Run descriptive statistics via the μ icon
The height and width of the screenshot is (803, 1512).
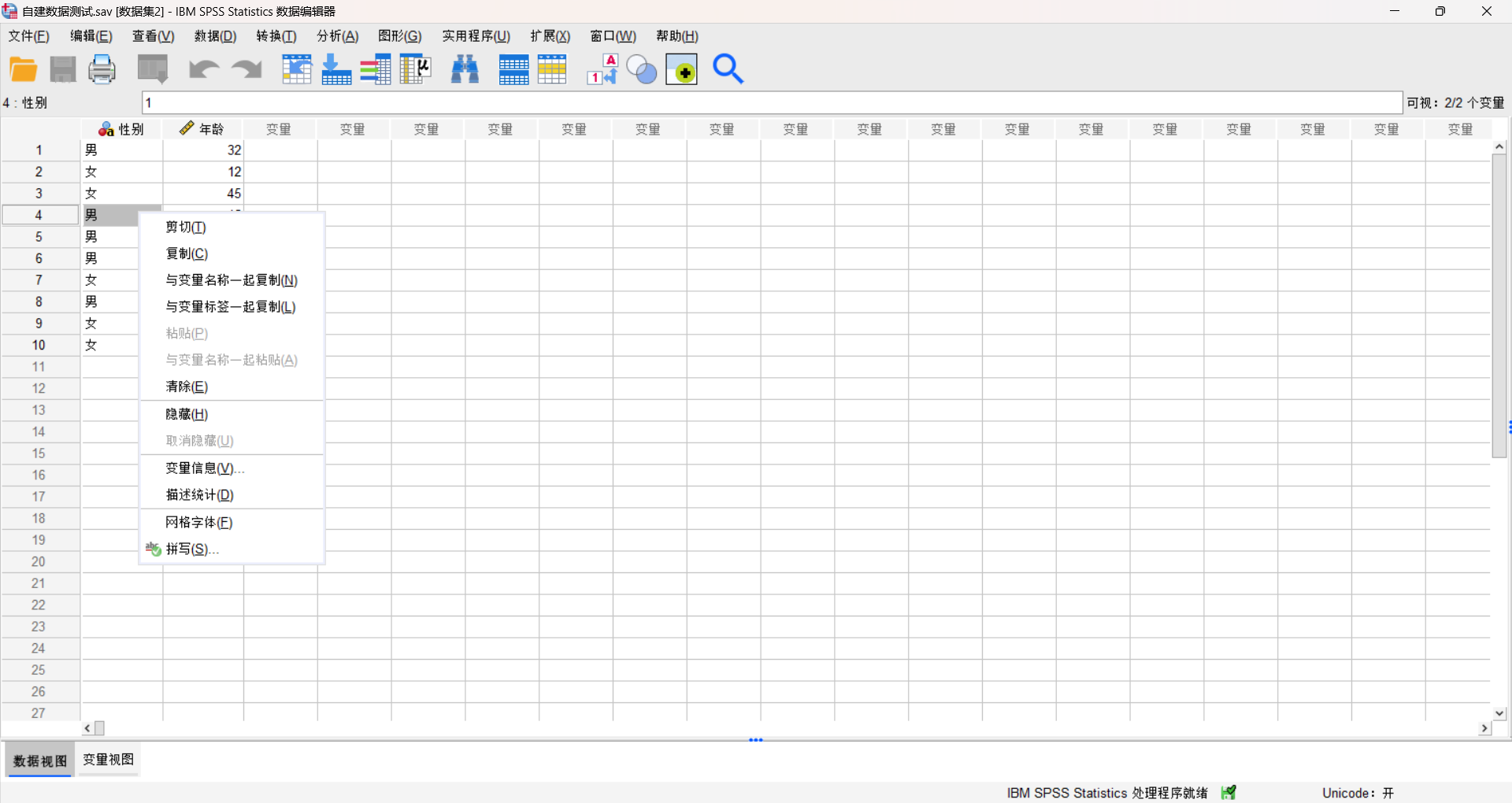[415, 69]
